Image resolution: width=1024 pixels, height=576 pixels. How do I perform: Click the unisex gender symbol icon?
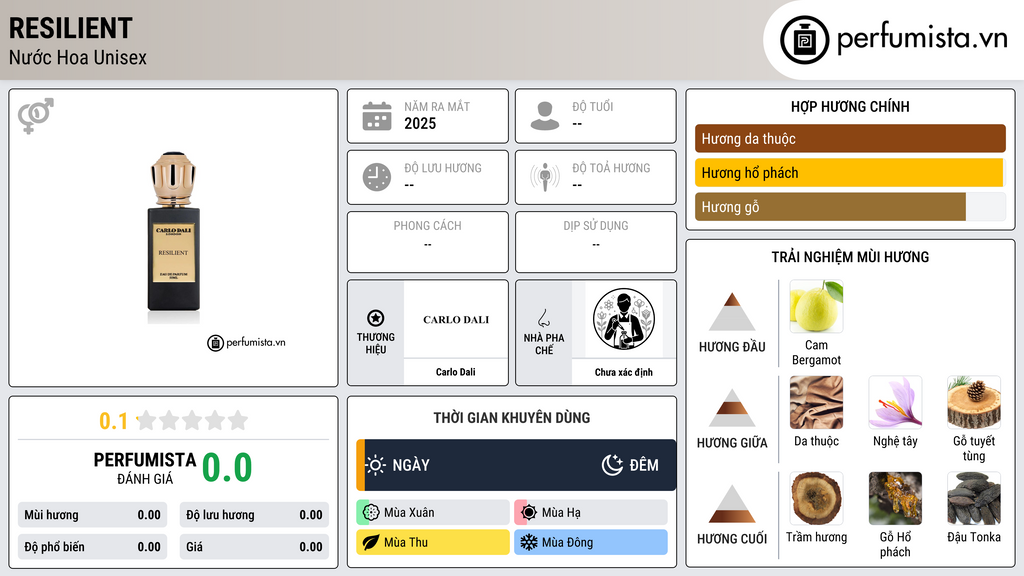click(x=36, y=116)
